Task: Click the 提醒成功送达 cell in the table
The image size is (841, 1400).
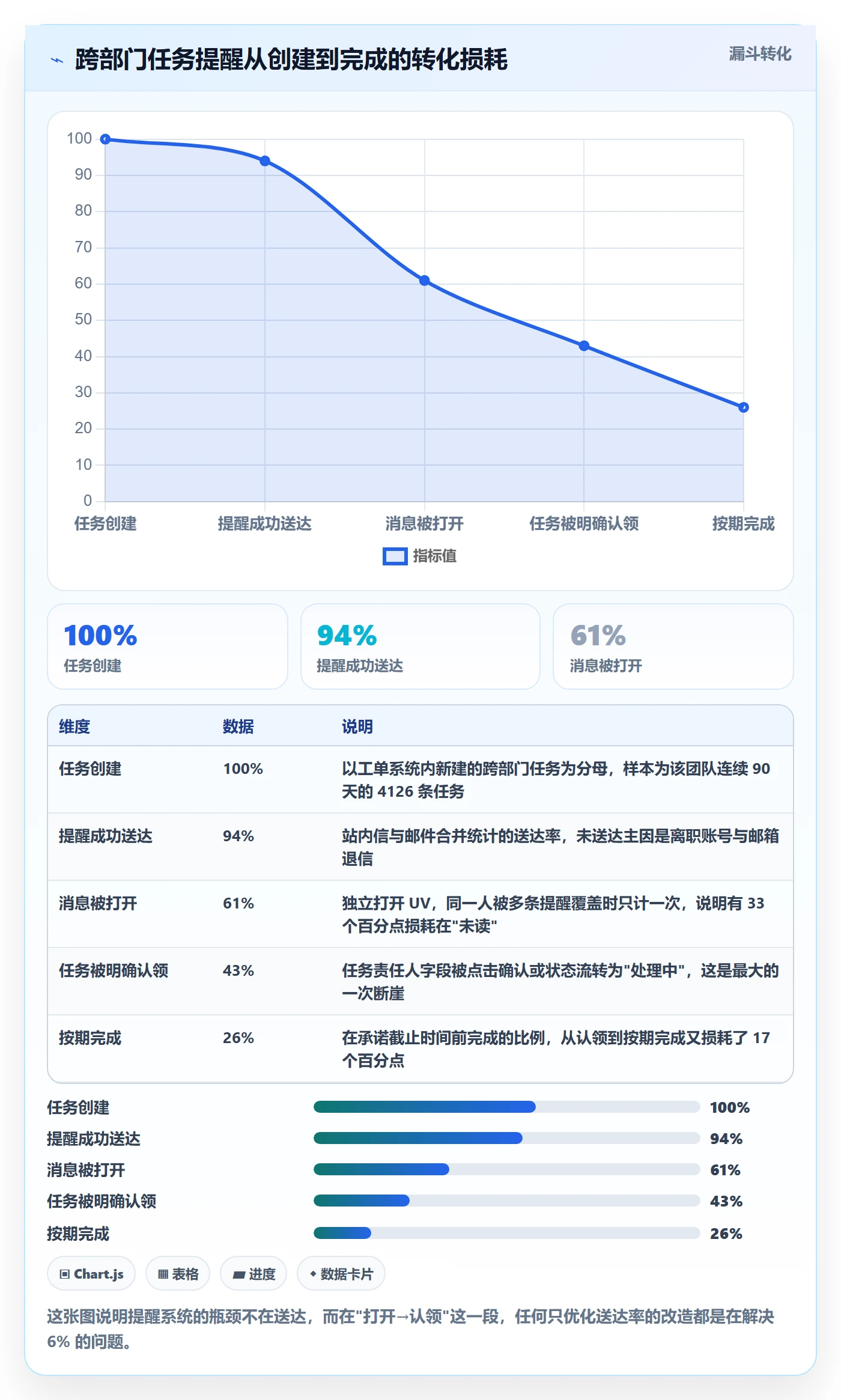Action: [106, 836]
